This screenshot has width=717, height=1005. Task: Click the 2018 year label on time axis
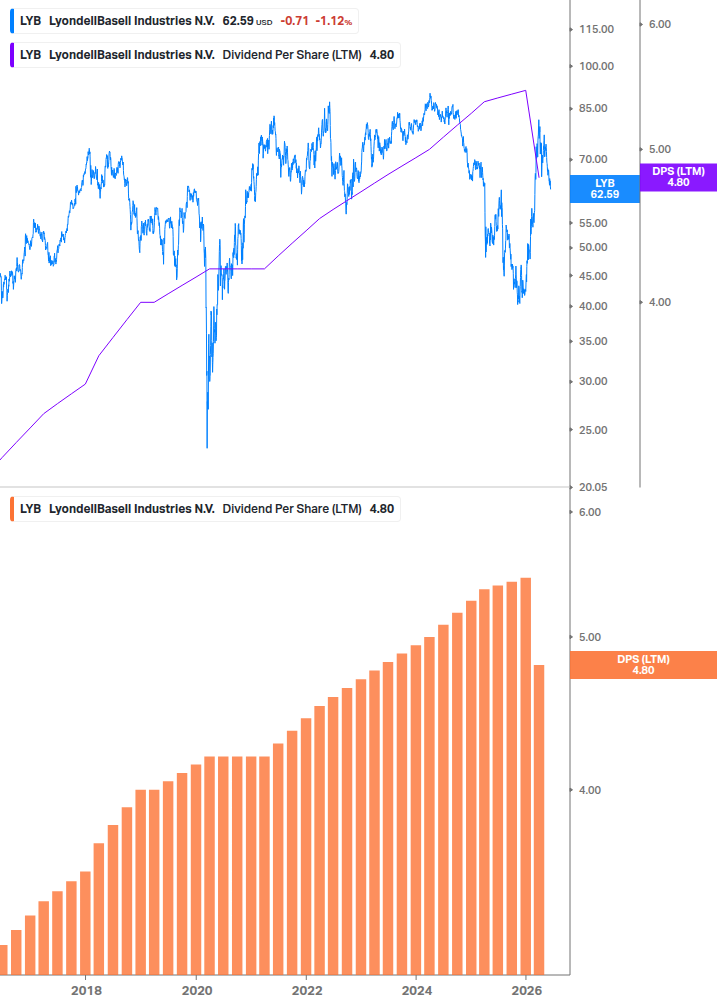pos(87,991)
